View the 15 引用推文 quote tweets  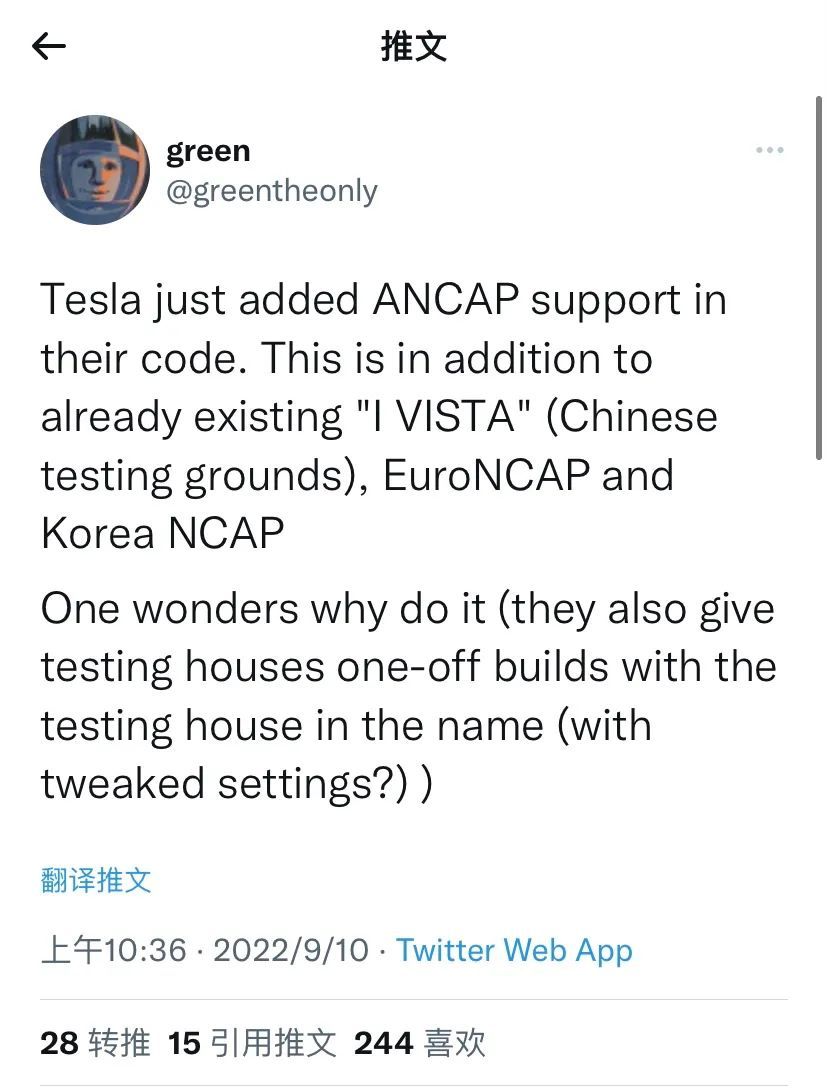tap(253, 1043)
